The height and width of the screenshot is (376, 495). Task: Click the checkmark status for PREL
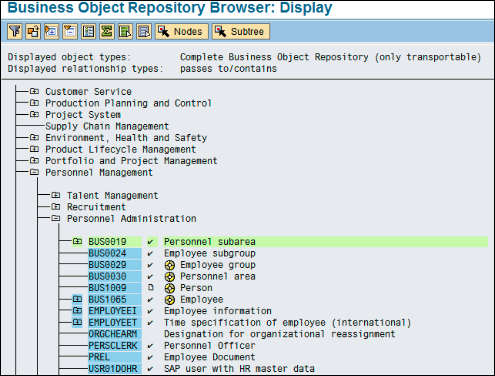click(x=150, y=358)
